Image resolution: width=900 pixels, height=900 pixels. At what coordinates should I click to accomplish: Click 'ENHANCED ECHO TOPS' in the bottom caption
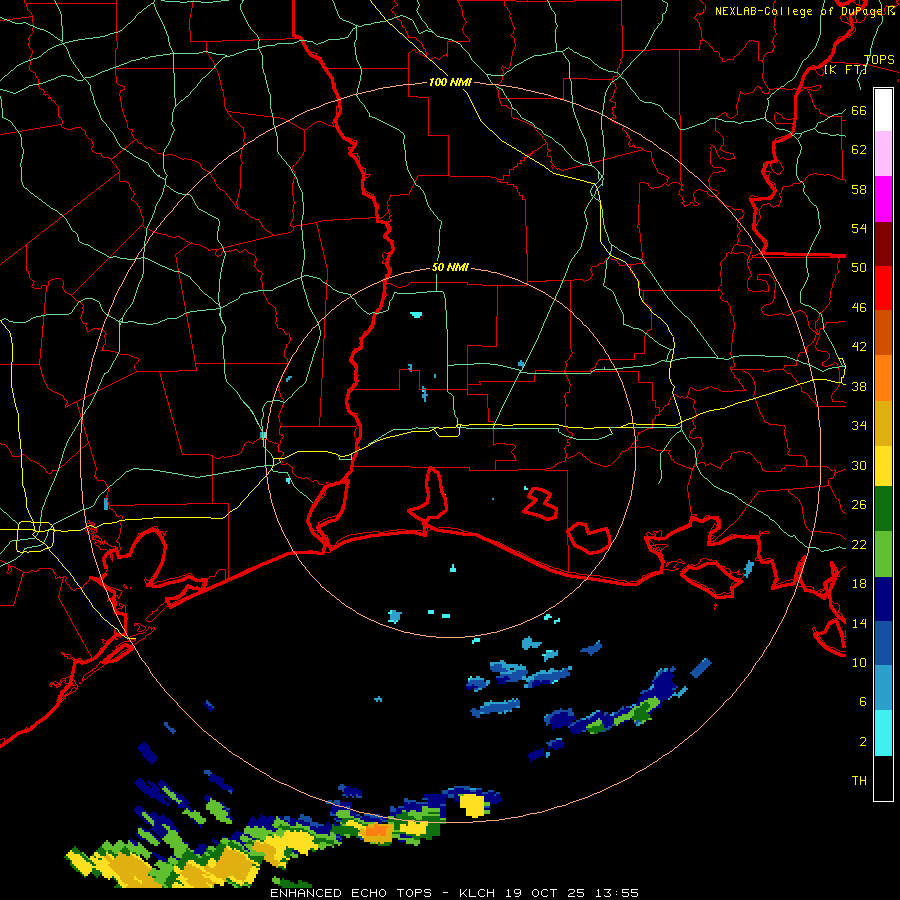[351, 893]
